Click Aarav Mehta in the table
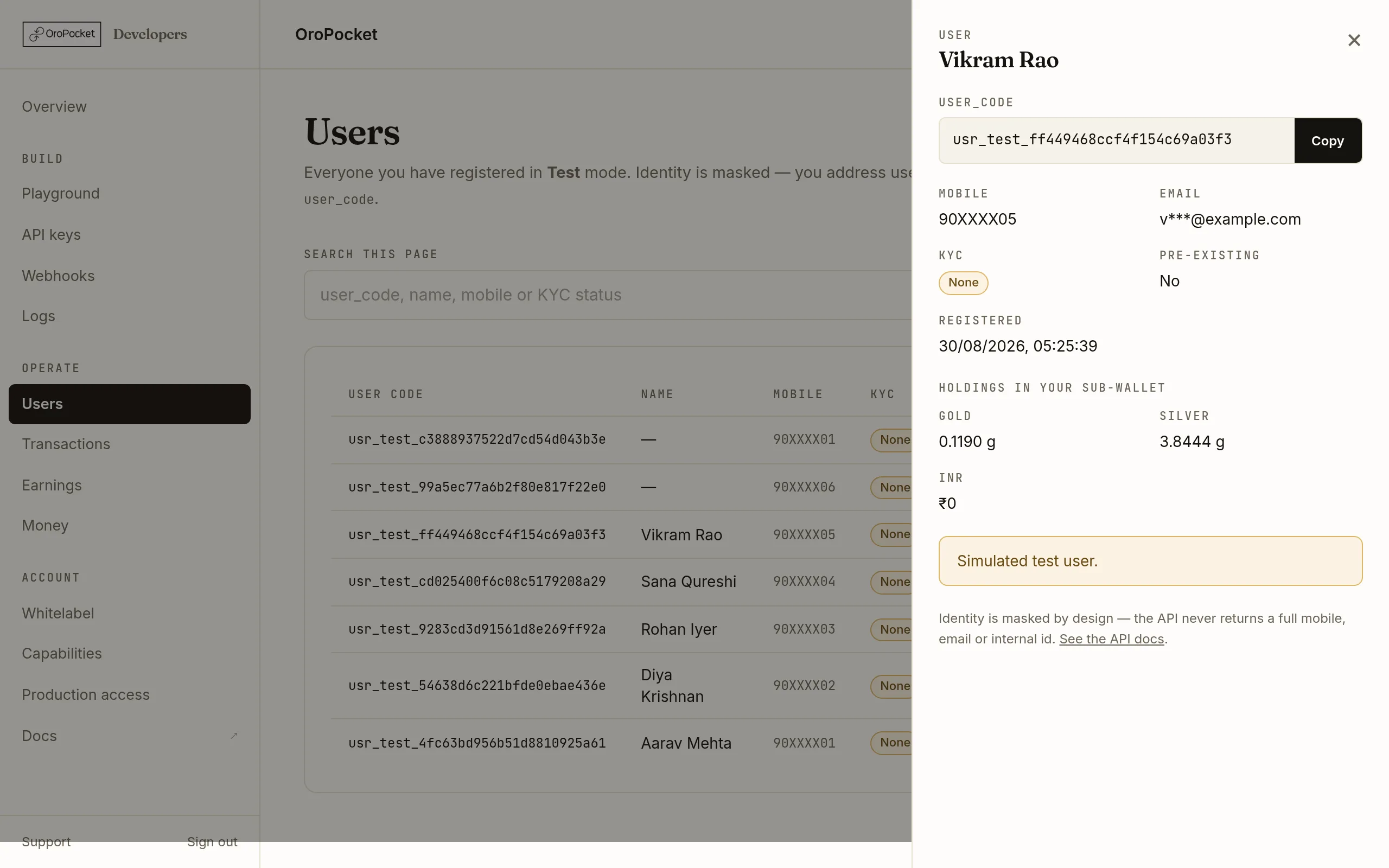This screenshot has width=1389, height=868. coord(686,743)
